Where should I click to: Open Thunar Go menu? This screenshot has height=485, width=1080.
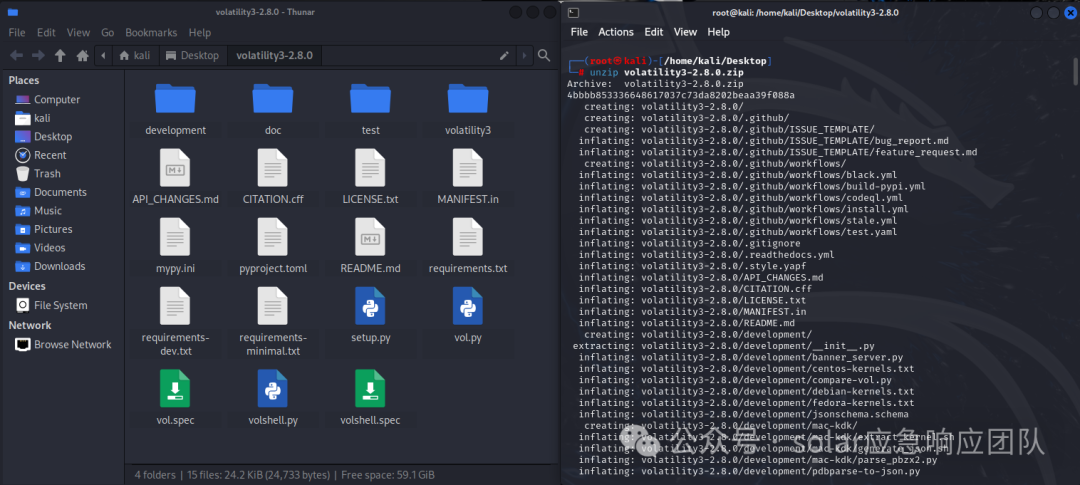pyautogui.click(x=107, y=32)
